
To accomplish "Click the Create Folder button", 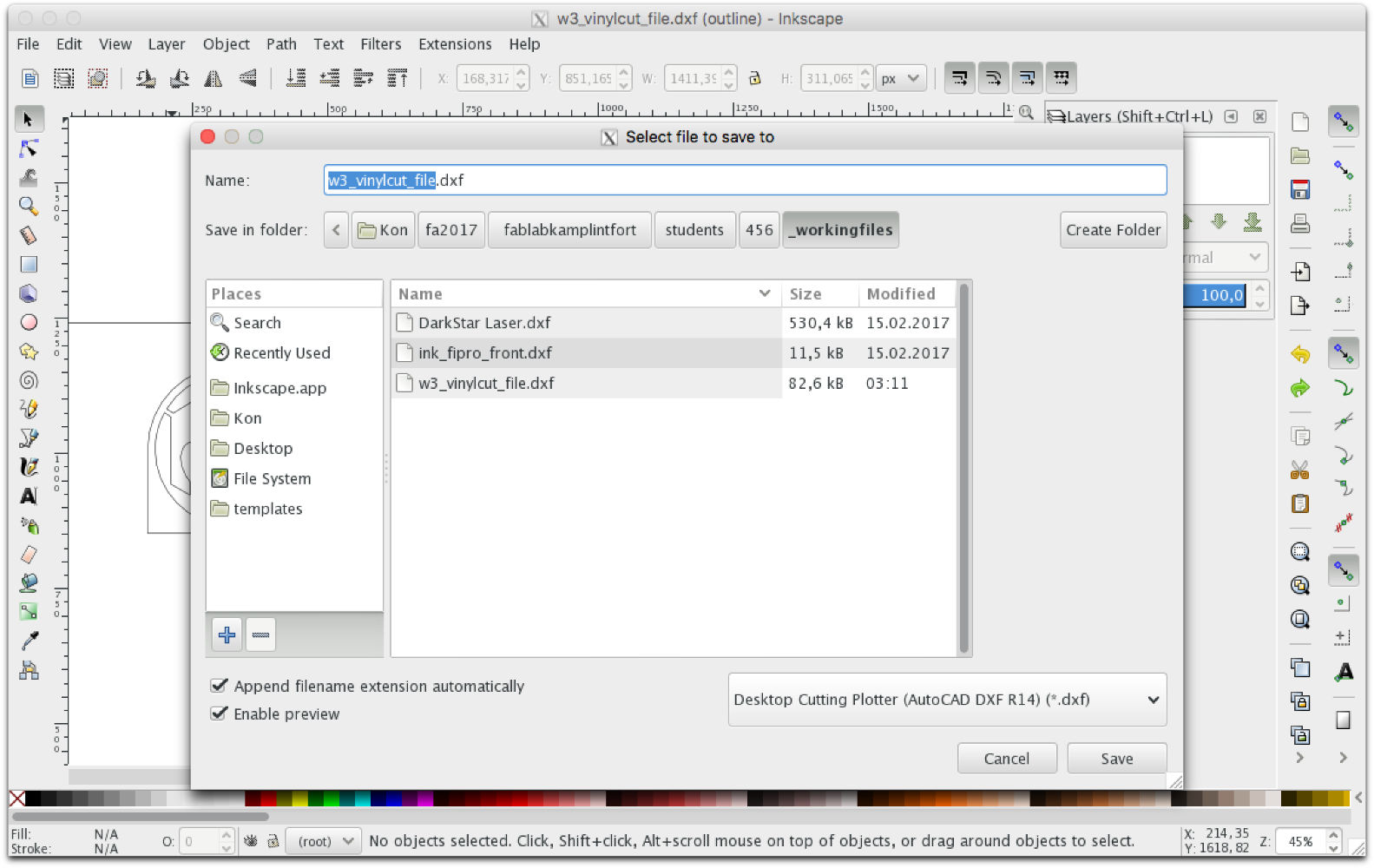I will pos(1114,230).
